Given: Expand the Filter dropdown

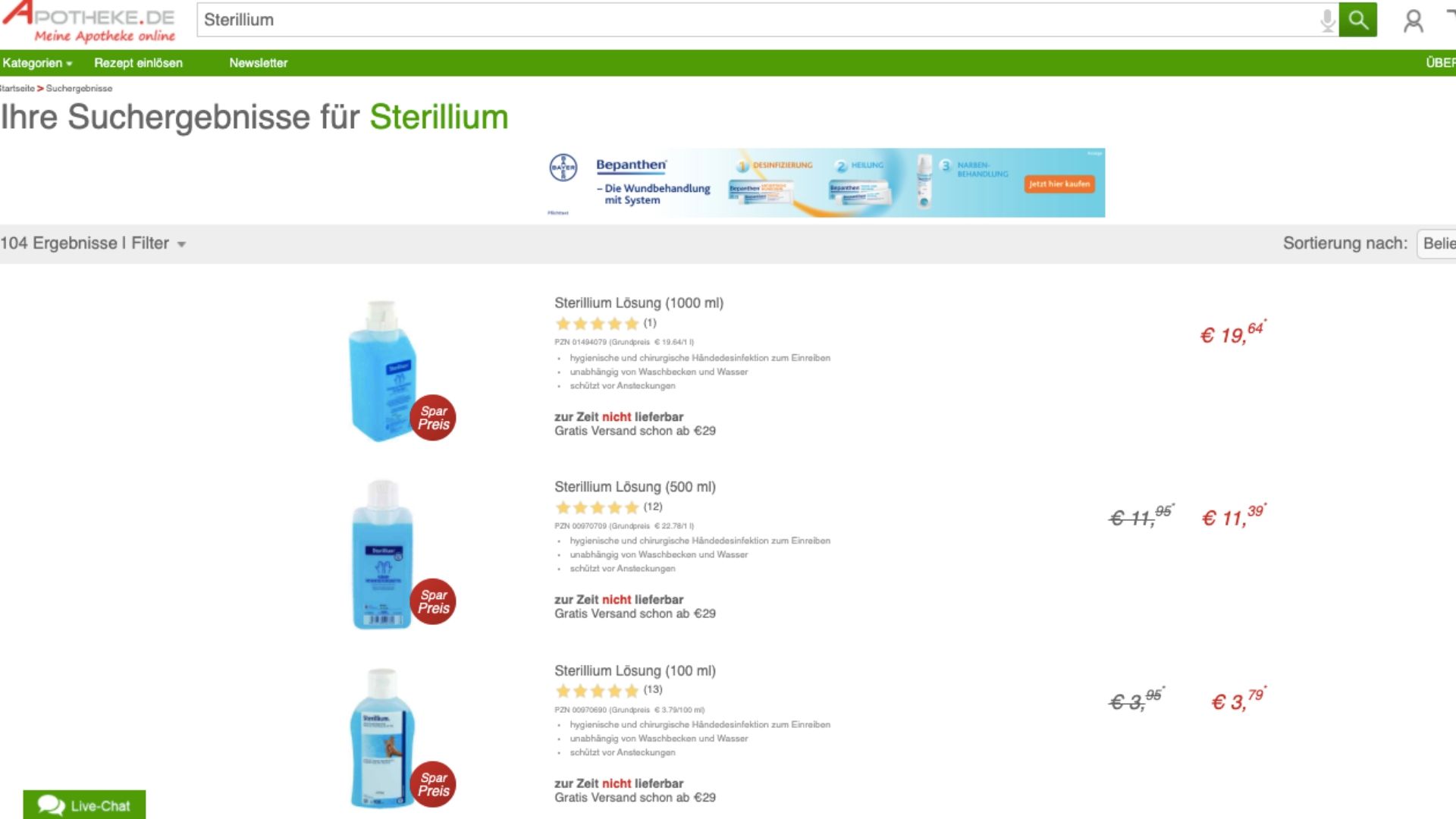Looking at the screenshot, I should point(158,243).
